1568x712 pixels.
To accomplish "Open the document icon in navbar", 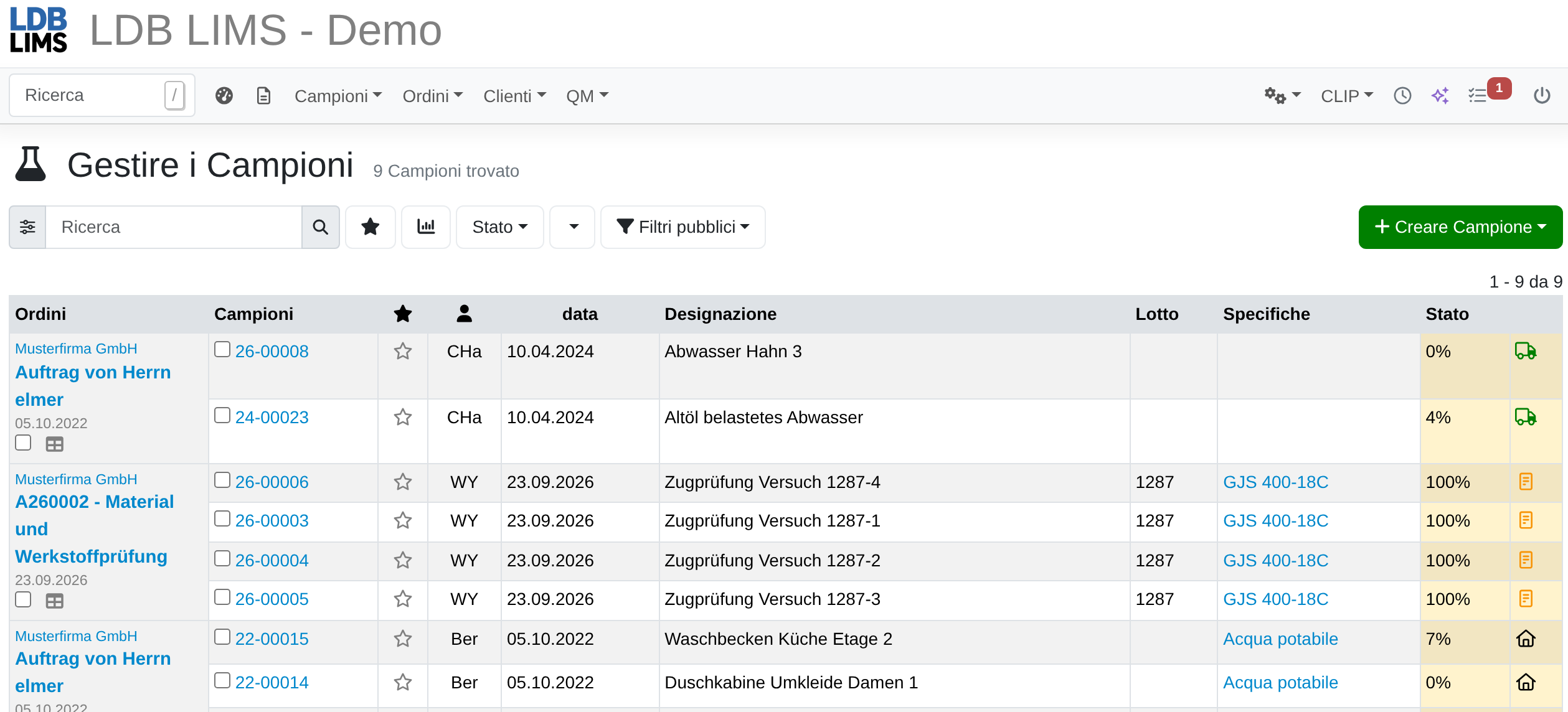I will tap(263, 96).
